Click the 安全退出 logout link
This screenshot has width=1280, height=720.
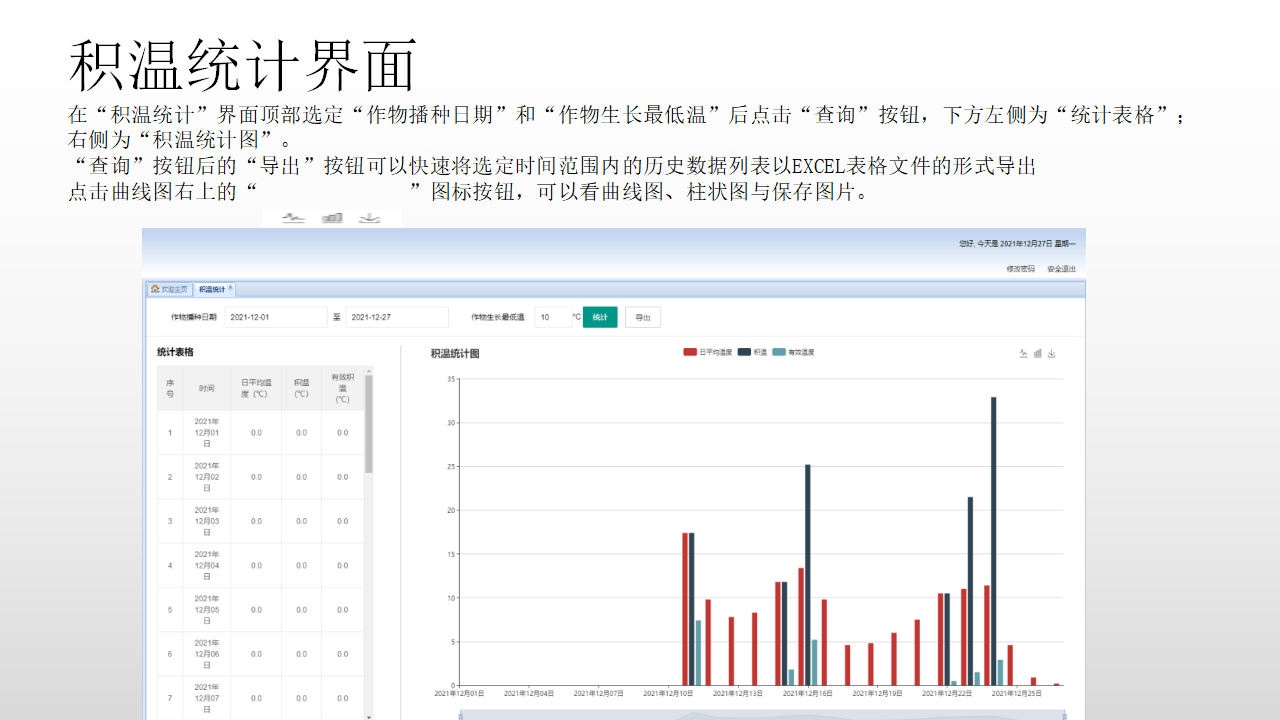(1061, 269)
